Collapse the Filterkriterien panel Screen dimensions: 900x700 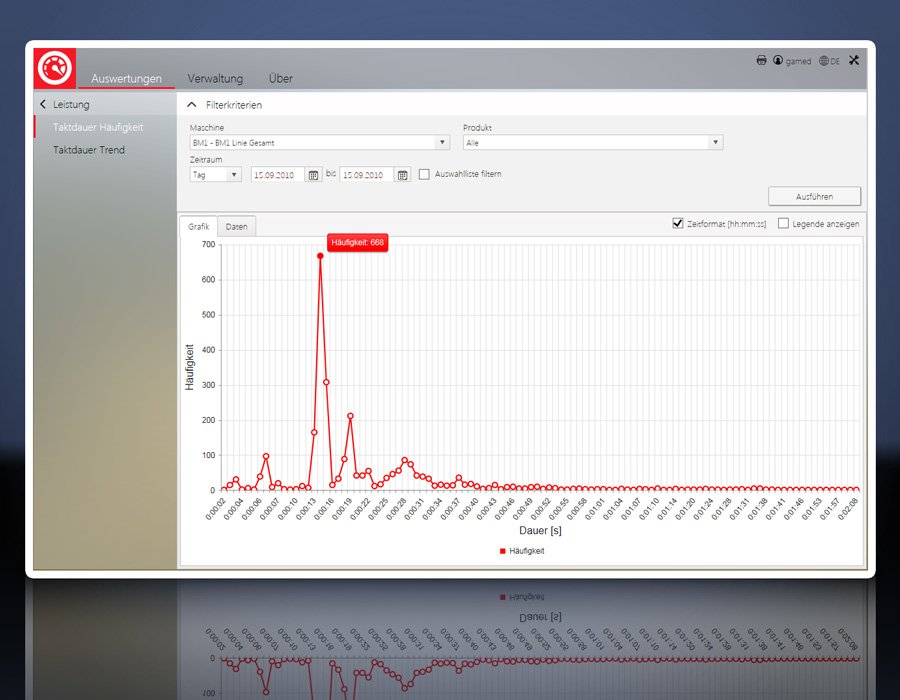coord(192,105)
